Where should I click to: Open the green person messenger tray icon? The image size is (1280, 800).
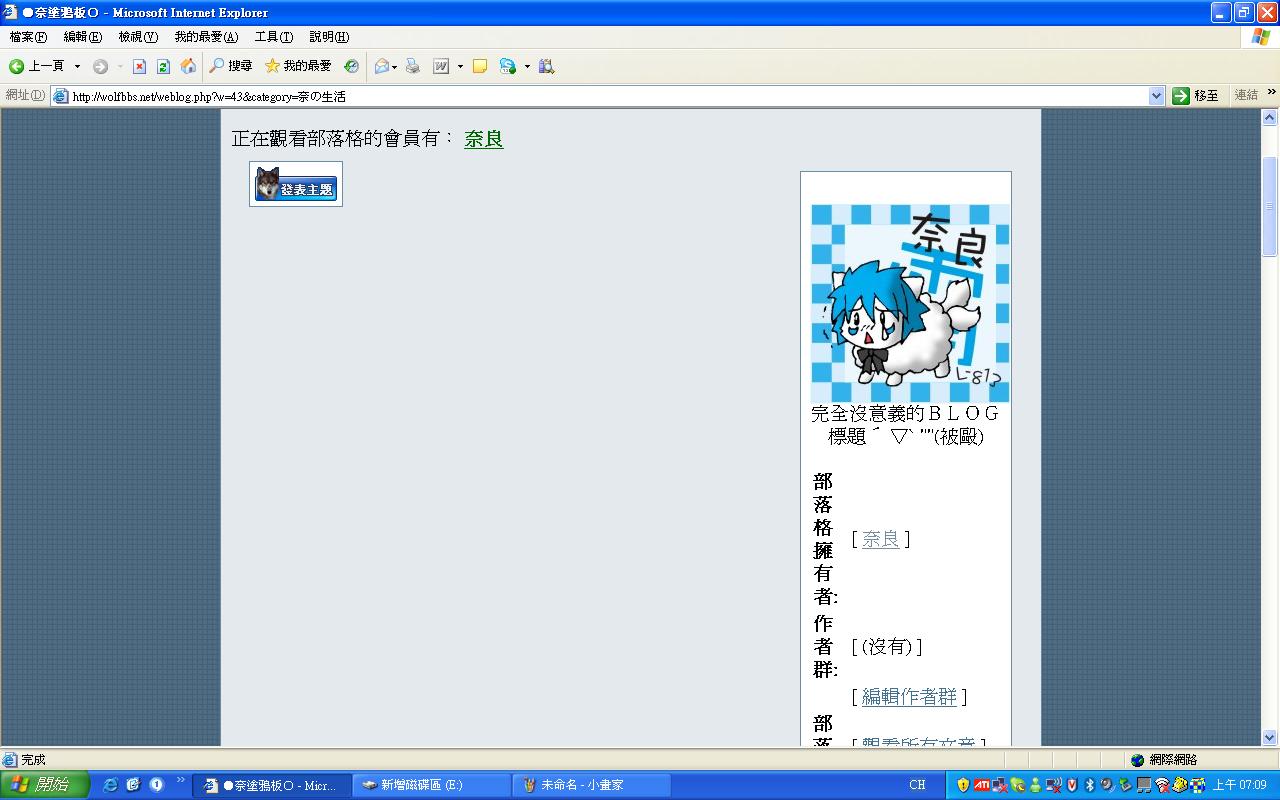1036,785
